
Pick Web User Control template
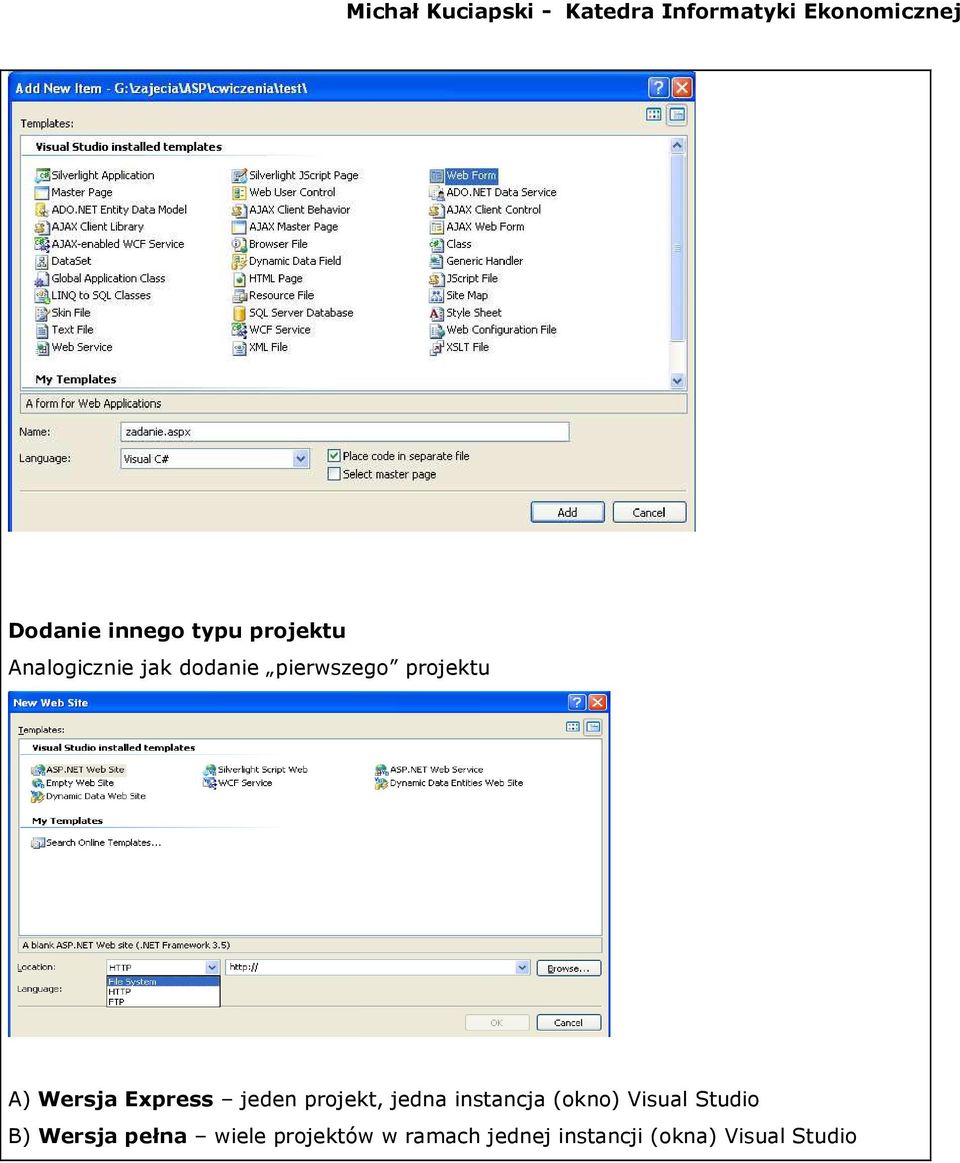tap(283, 192)
